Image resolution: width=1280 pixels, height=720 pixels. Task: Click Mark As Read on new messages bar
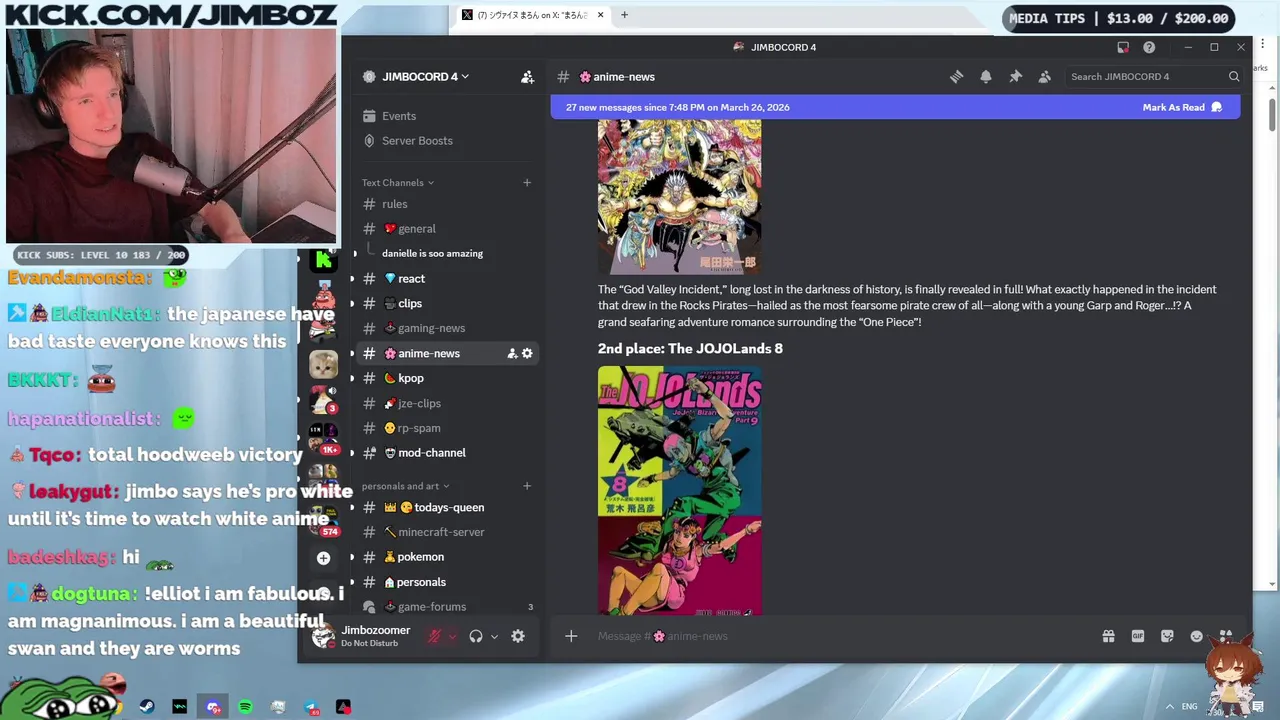coord(1182,107)
